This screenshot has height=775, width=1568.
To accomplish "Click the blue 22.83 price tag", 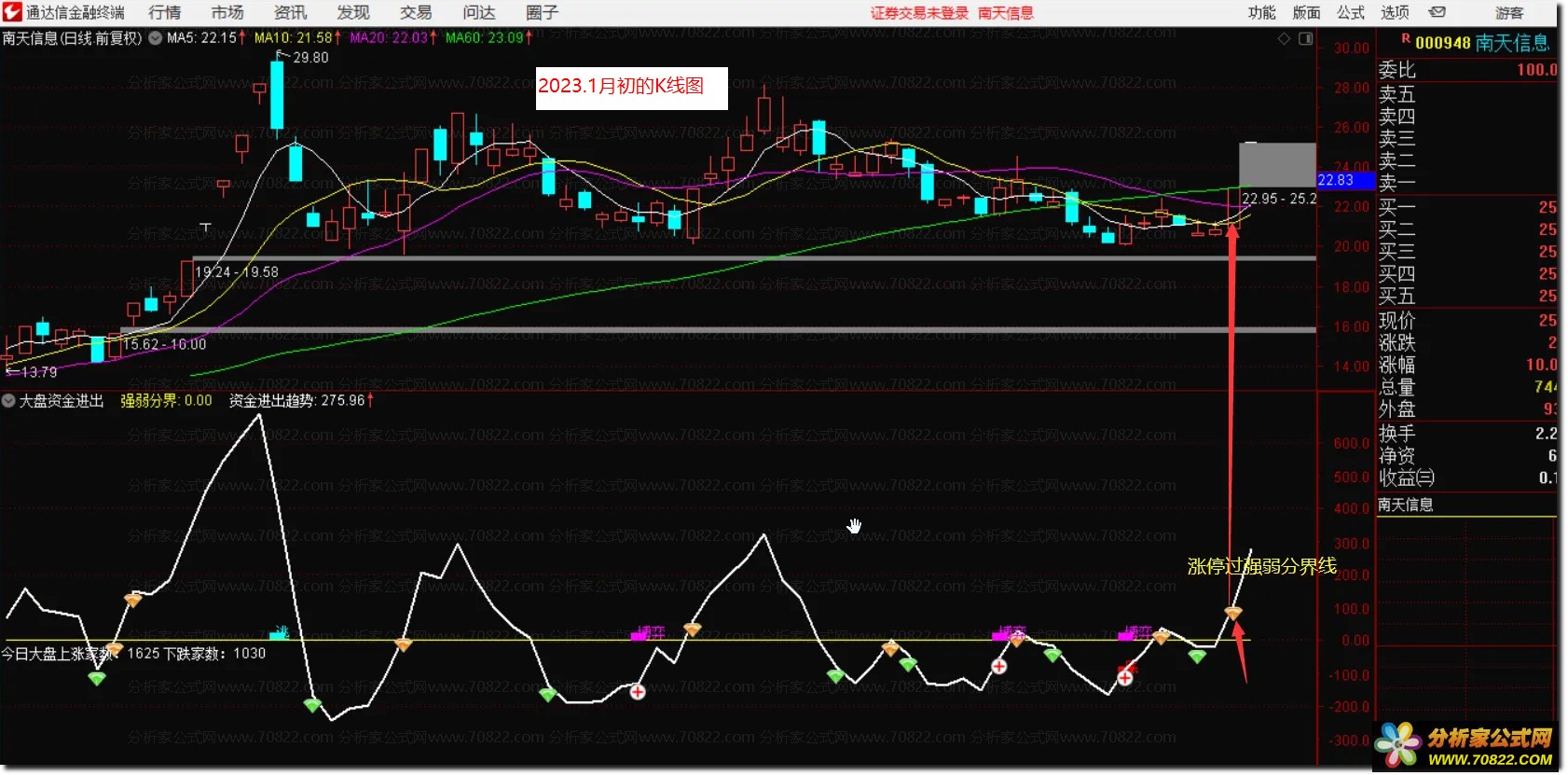I will 1345,180.
